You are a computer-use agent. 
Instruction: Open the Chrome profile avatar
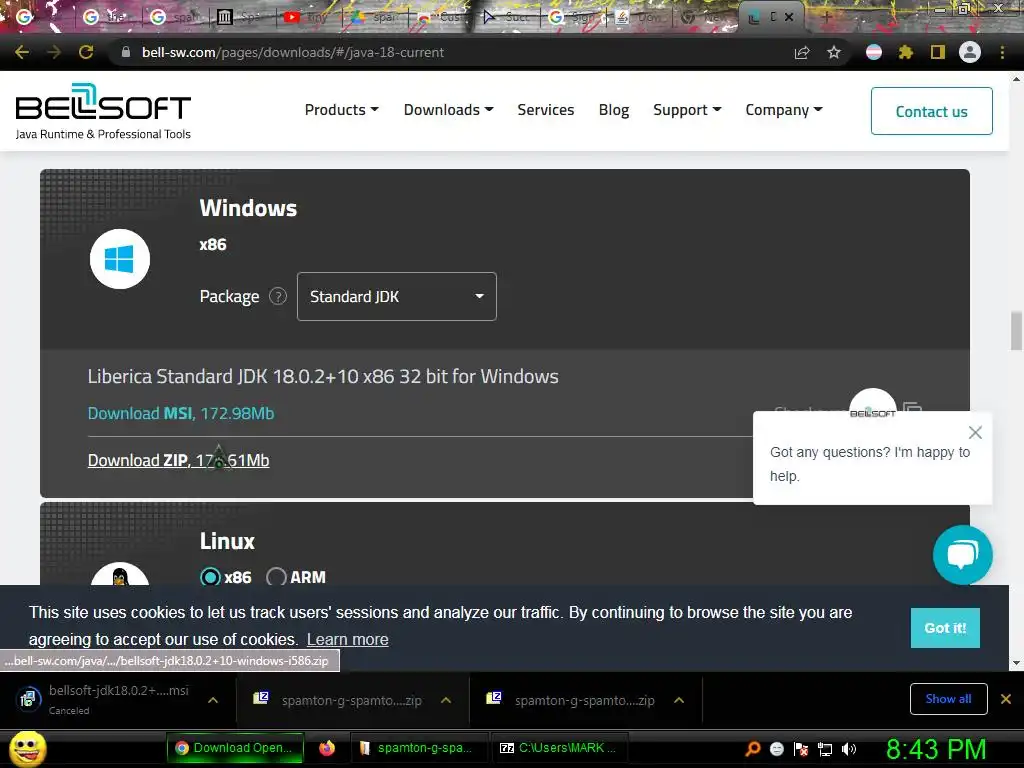970,52
